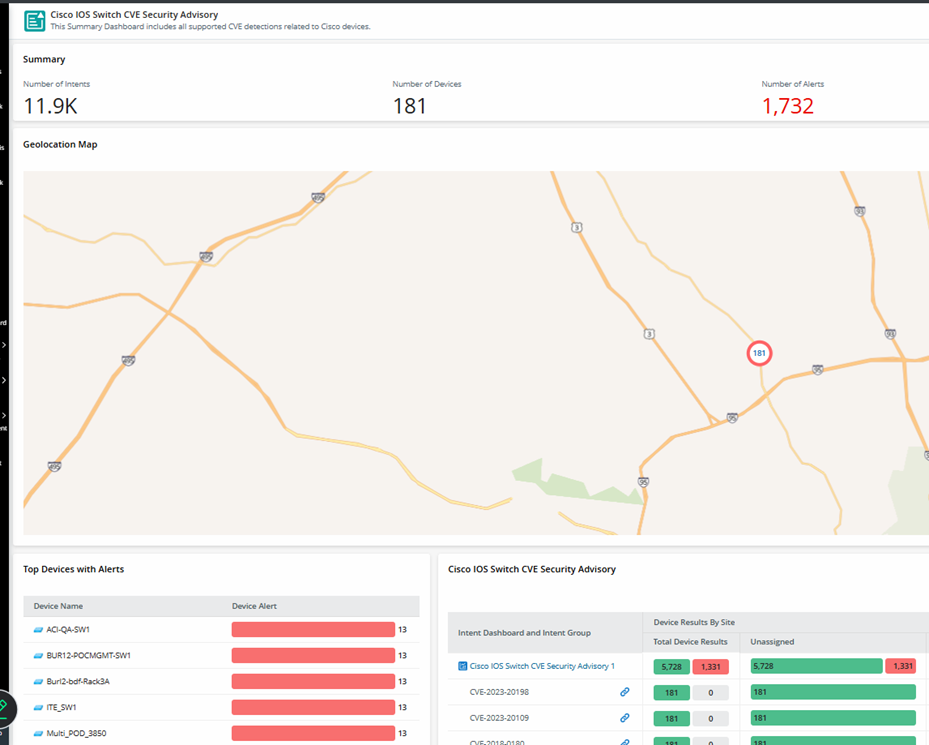Click green 5,728 badge under Total Device Results
929x745 pixels.
pyautogui.click(x=671, y=666)
